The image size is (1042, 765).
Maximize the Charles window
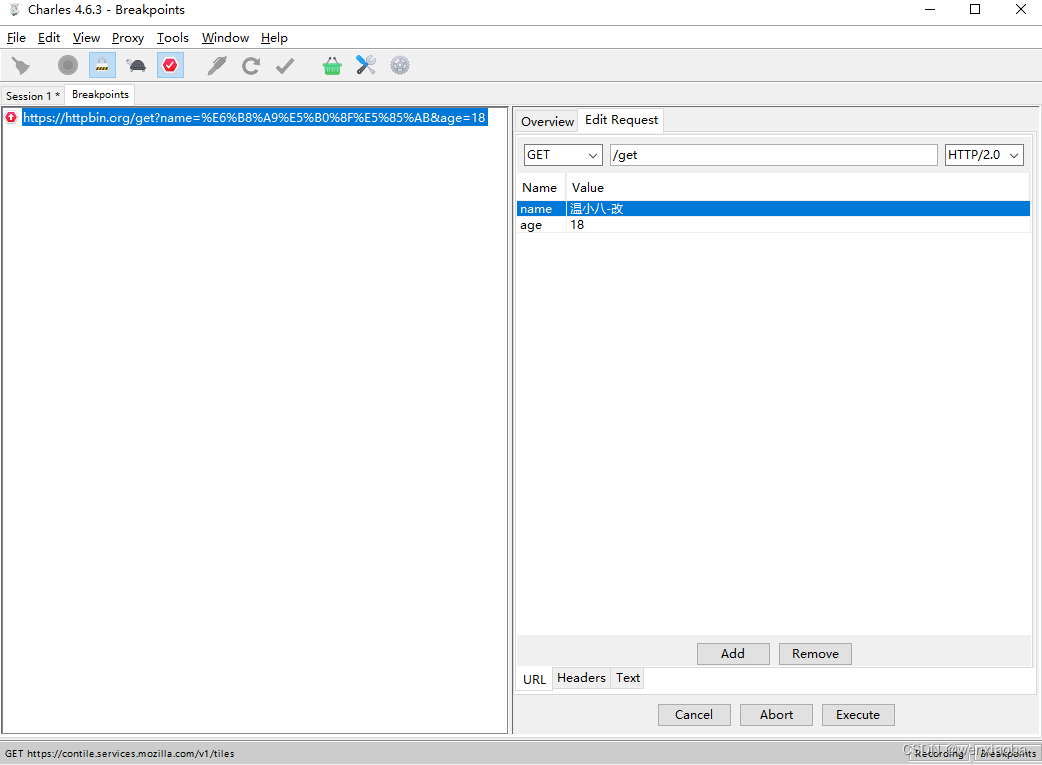[975, 9]
